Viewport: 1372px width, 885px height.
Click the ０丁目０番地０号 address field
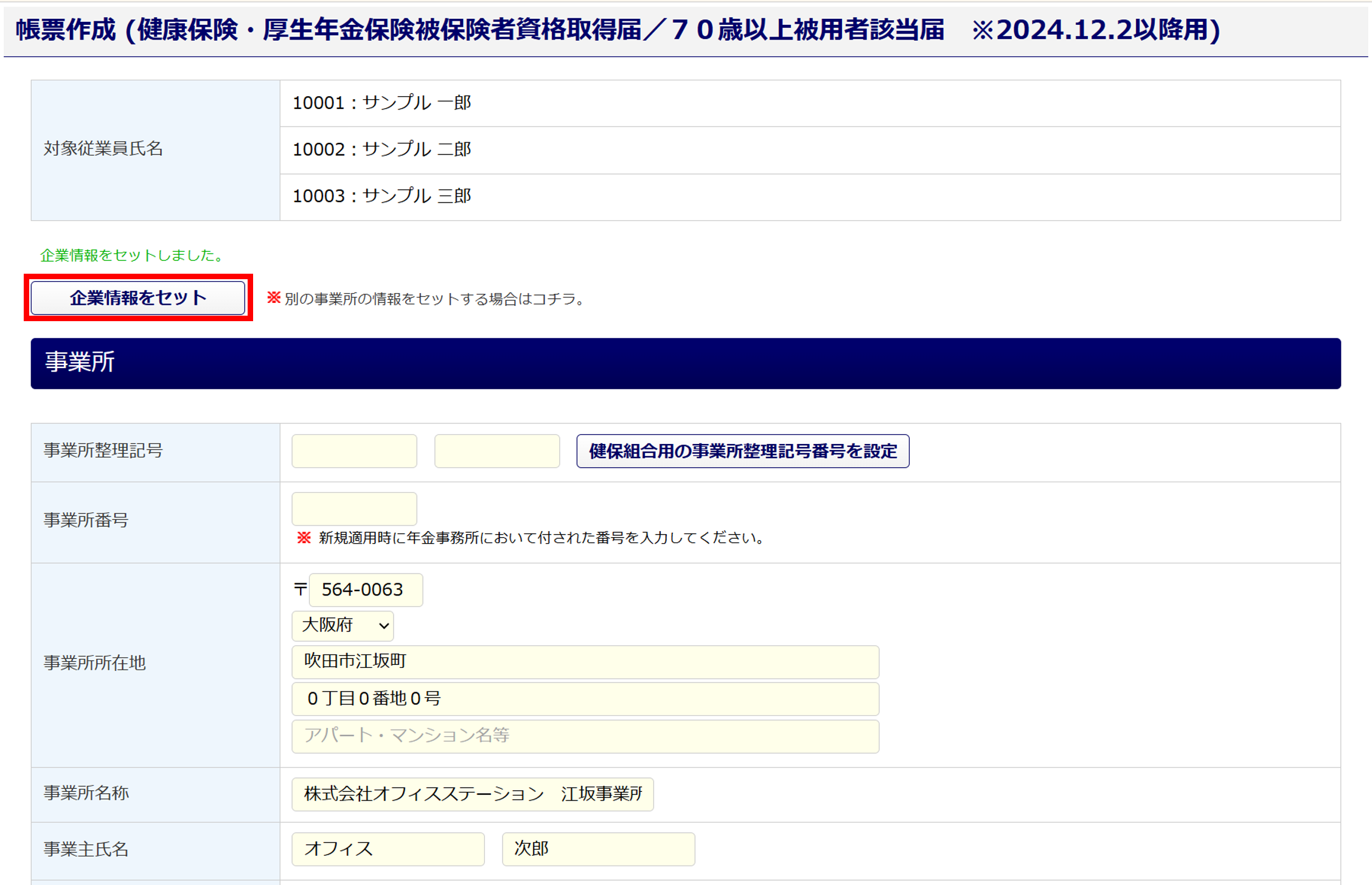[x=585, y=699]
